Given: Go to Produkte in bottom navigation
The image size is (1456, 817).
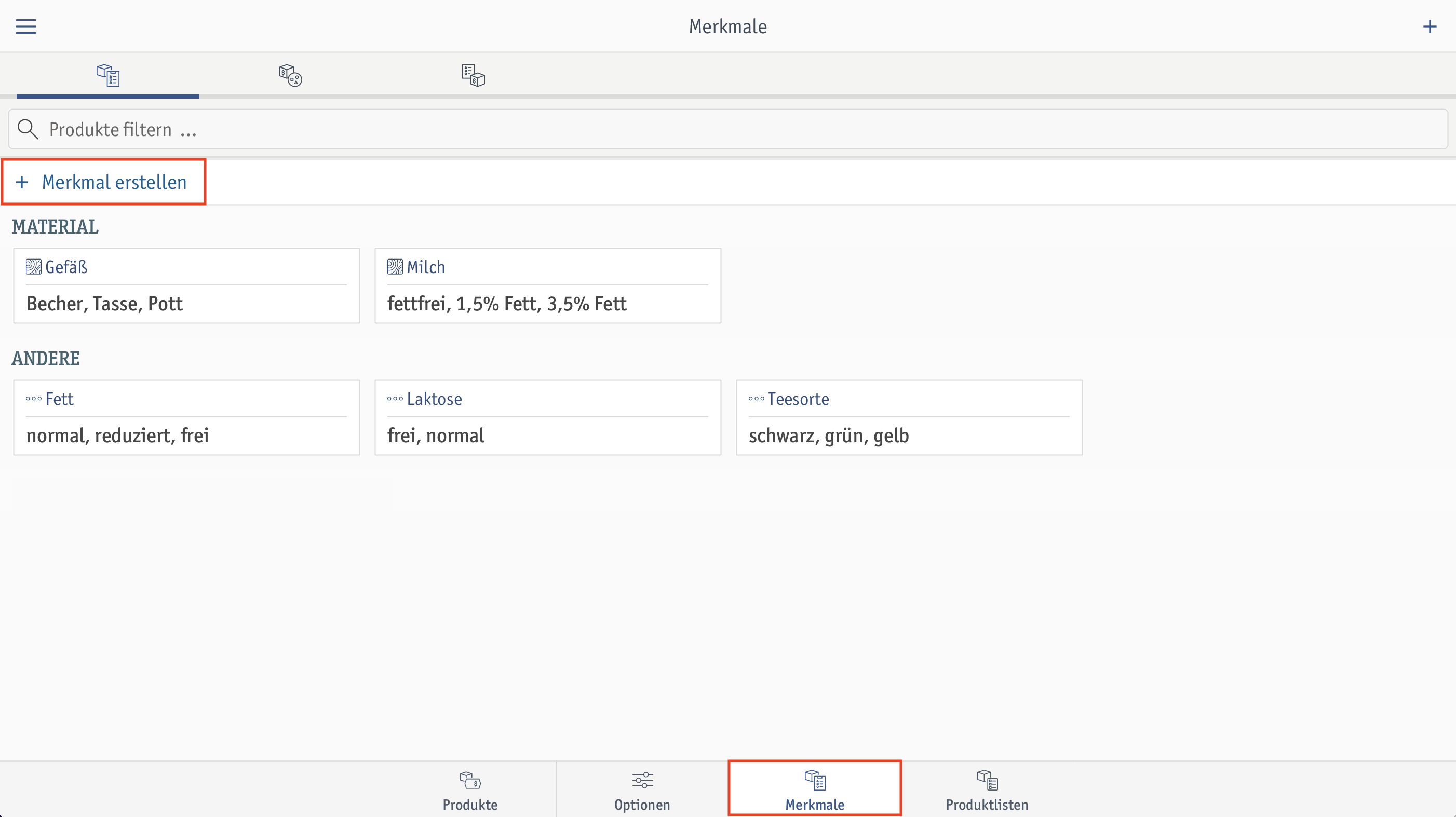Looking at the screenshot, I should point(470,789).
